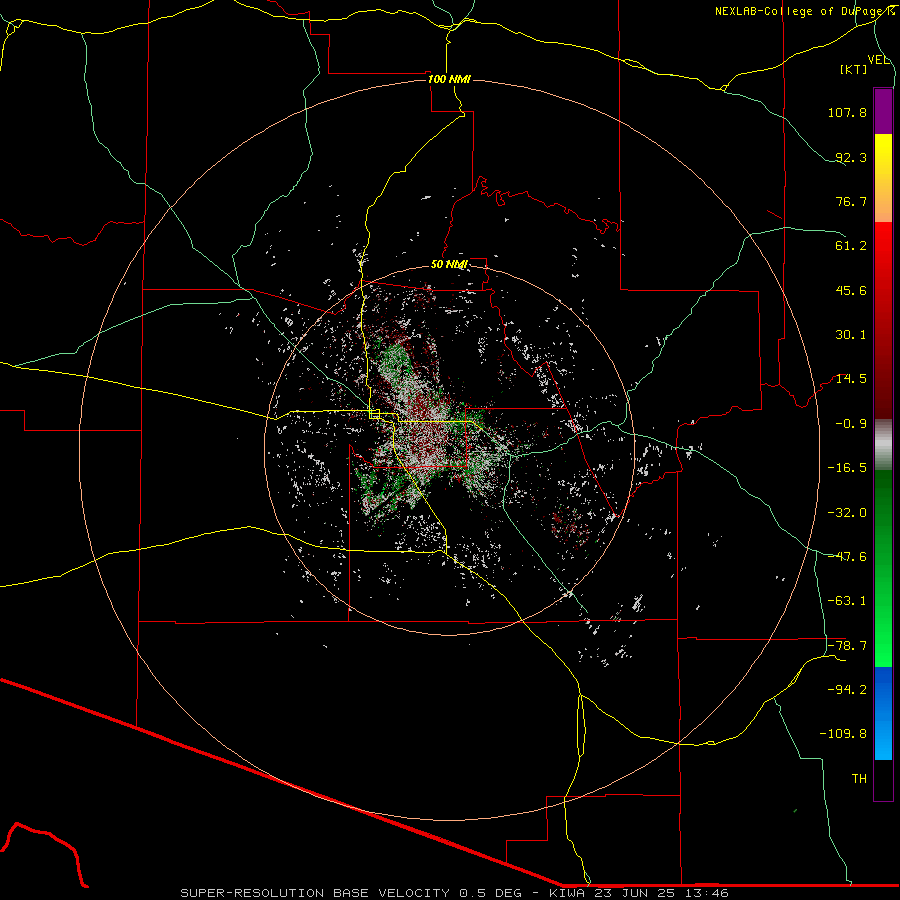Image resolution: width=900 pixels, height=900 pixels.
Task: Click the 92.3 legend value
Action: pos(851,157)
